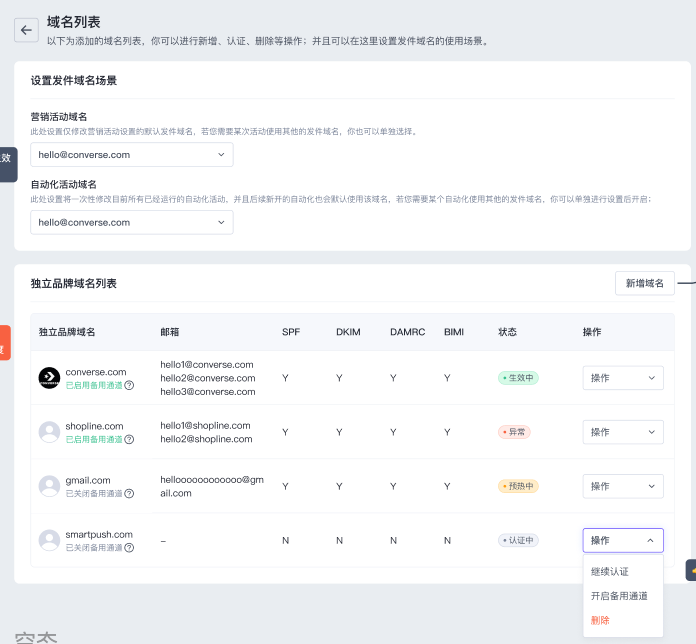This screenshot has width=696, height=644.
Task: Click the gmail.com avatar icon
Action: pos(49,486)
